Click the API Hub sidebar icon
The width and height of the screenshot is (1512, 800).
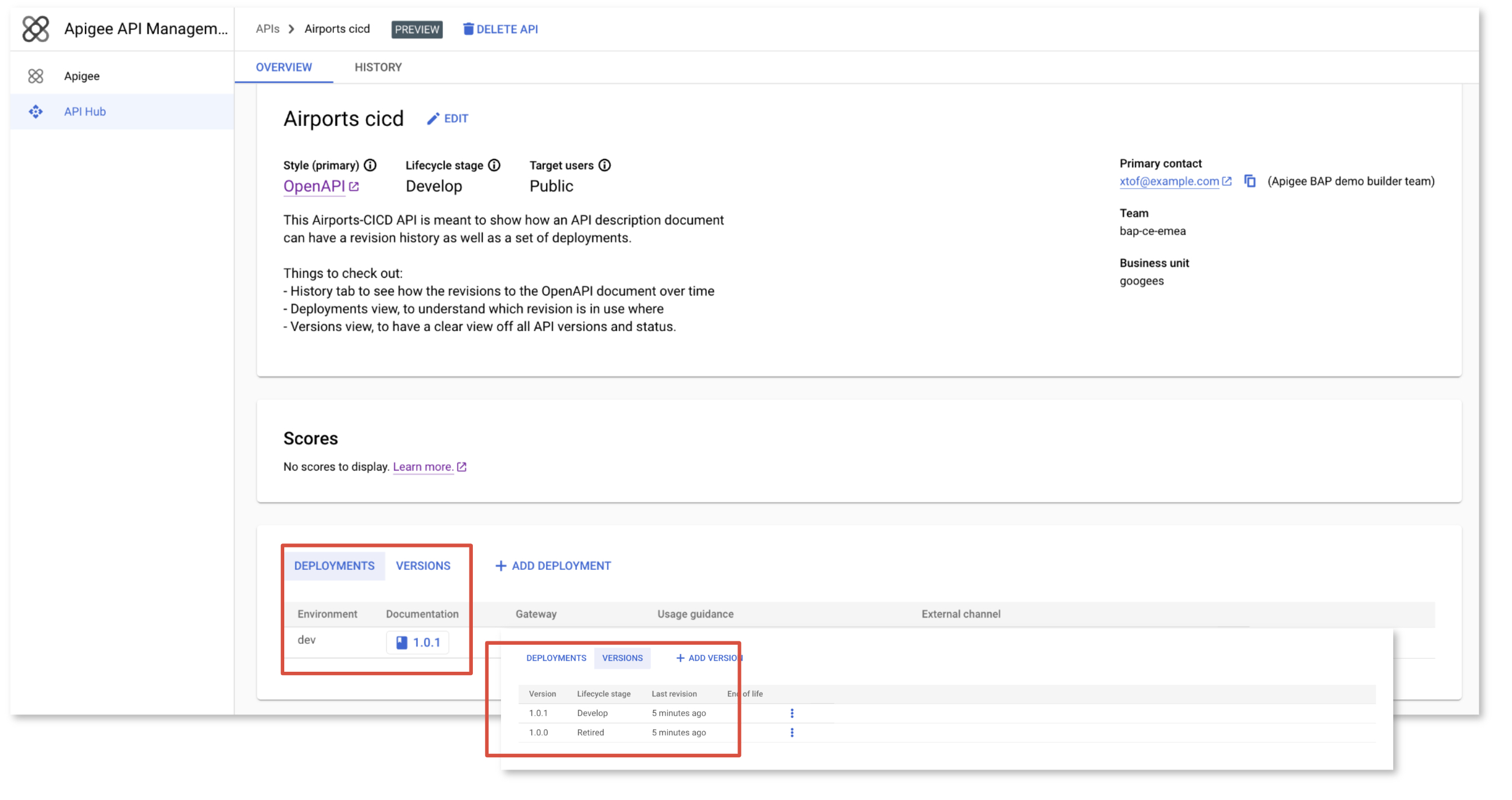[x=36, y=111]
